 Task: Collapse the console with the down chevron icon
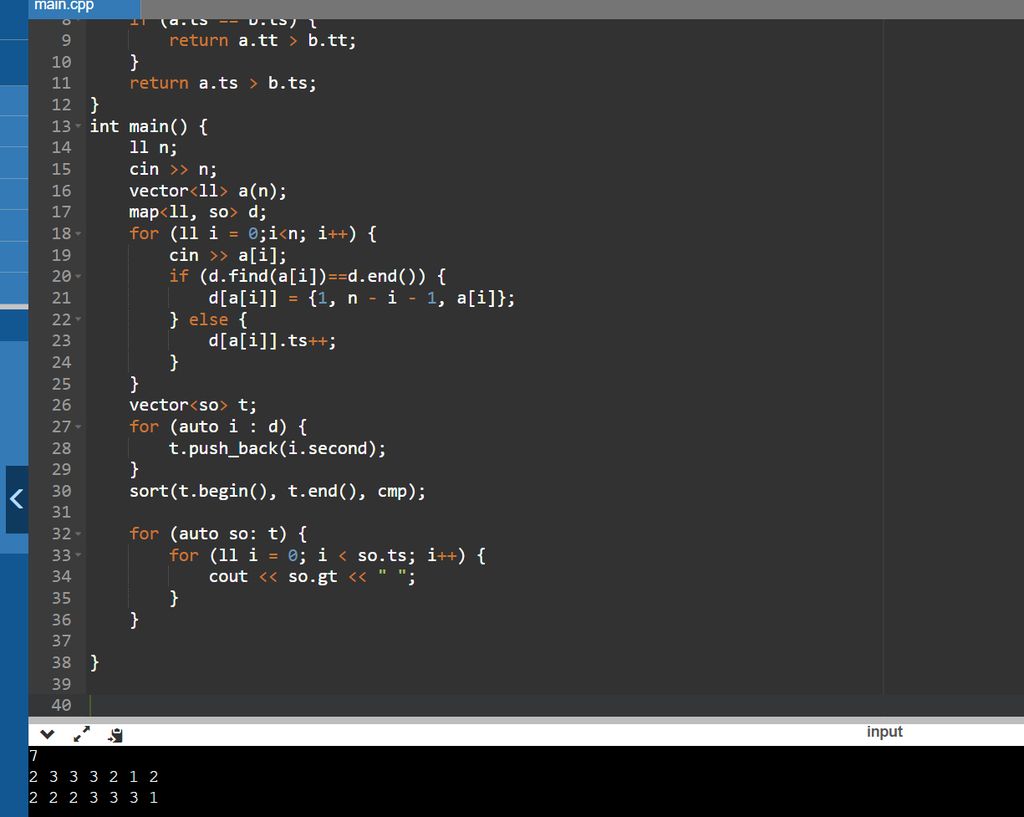coord(47,734)
